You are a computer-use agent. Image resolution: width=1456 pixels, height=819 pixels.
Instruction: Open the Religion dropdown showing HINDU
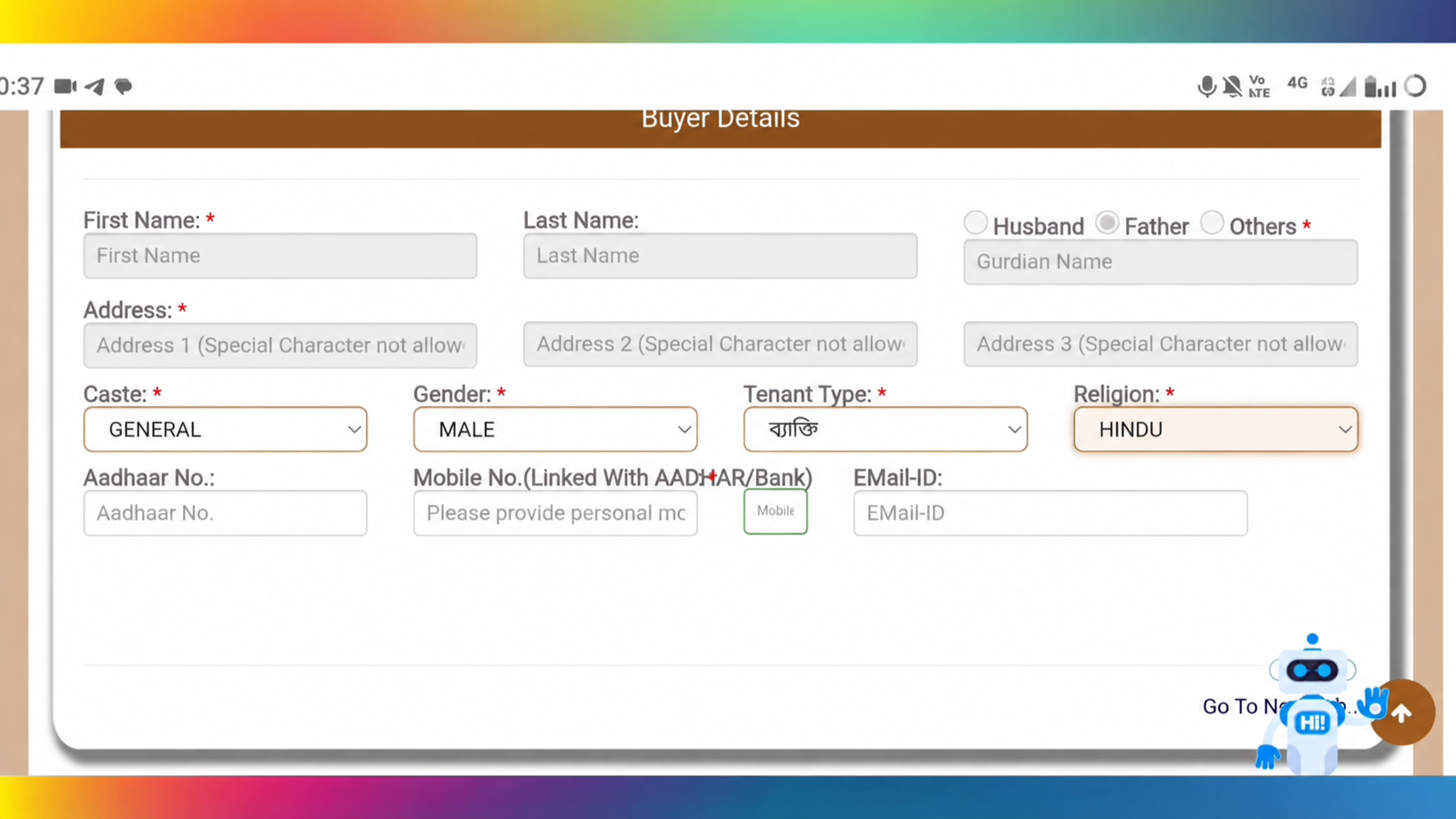(x=1216, y=429)
